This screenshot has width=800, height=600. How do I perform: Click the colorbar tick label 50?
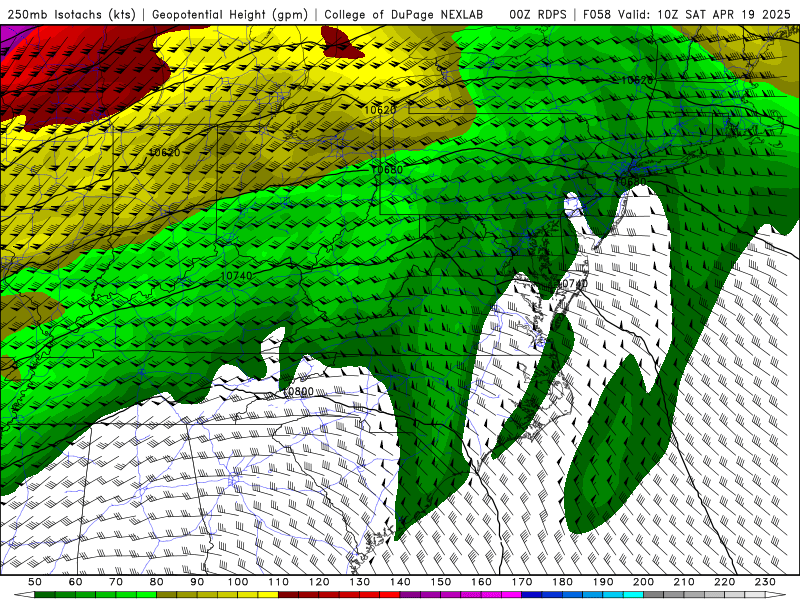point(35,582)
